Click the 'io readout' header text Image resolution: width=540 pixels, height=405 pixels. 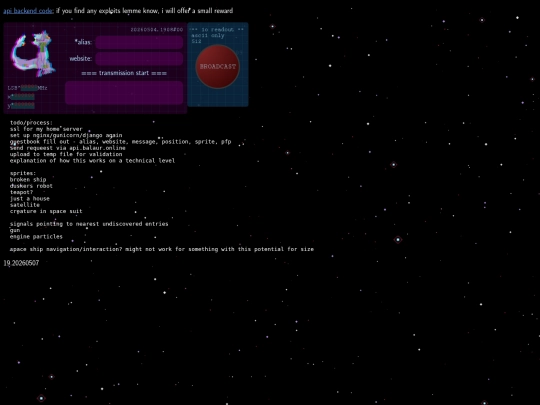click(217, 30)
